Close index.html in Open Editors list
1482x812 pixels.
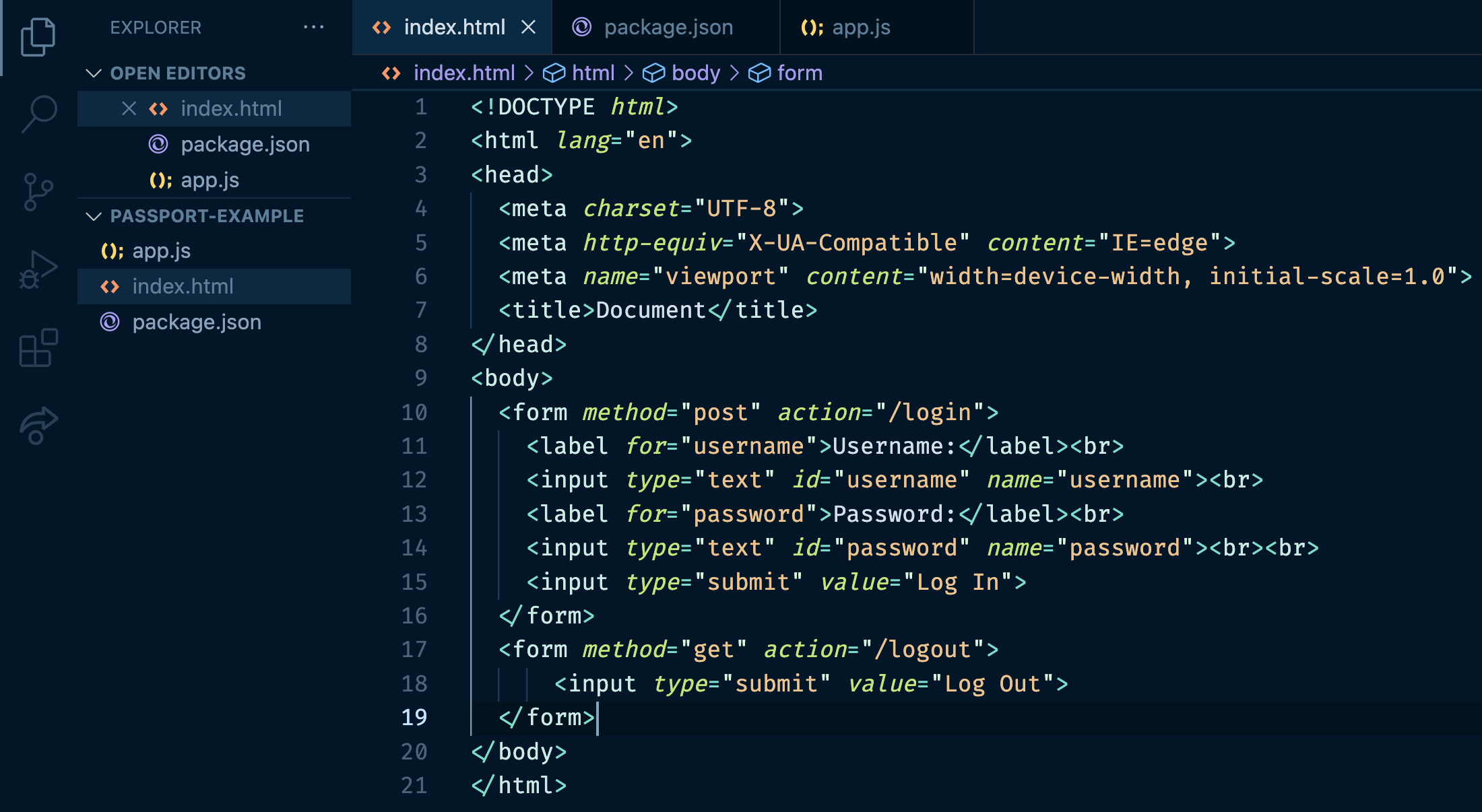[129, 108]
